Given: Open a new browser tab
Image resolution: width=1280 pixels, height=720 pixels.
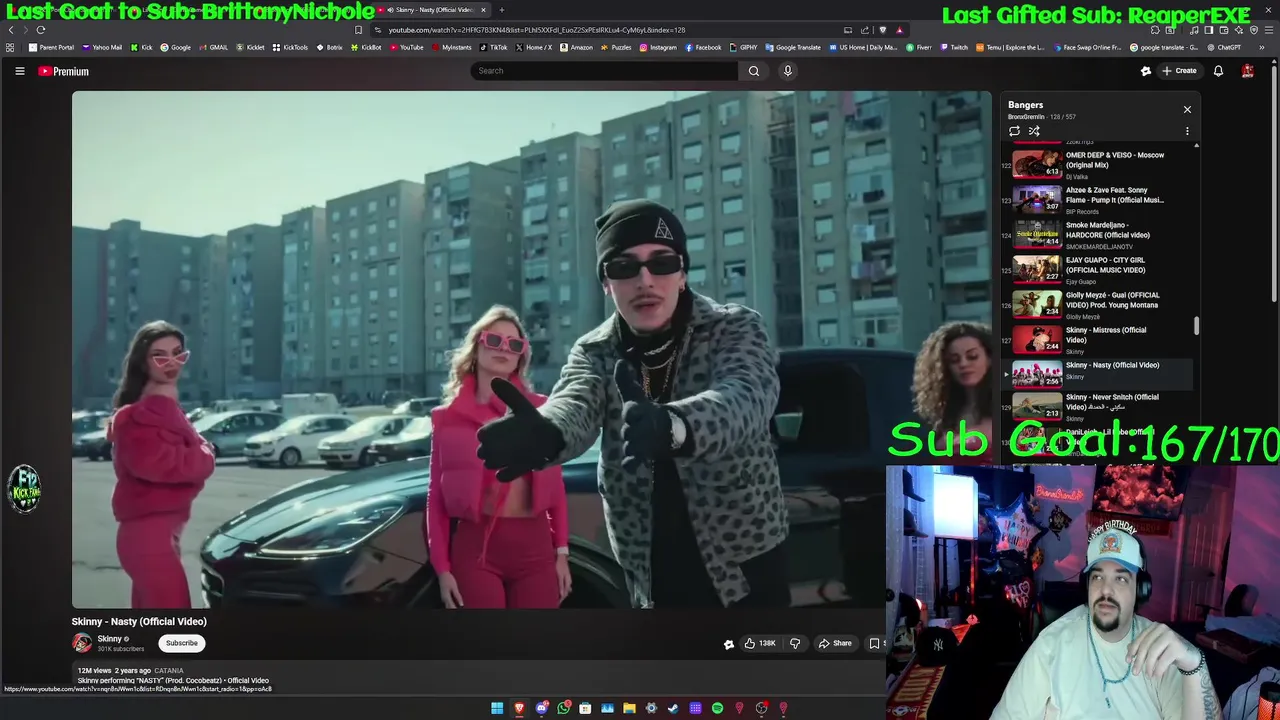Looking at the screenshot, I should coord(502,10).
